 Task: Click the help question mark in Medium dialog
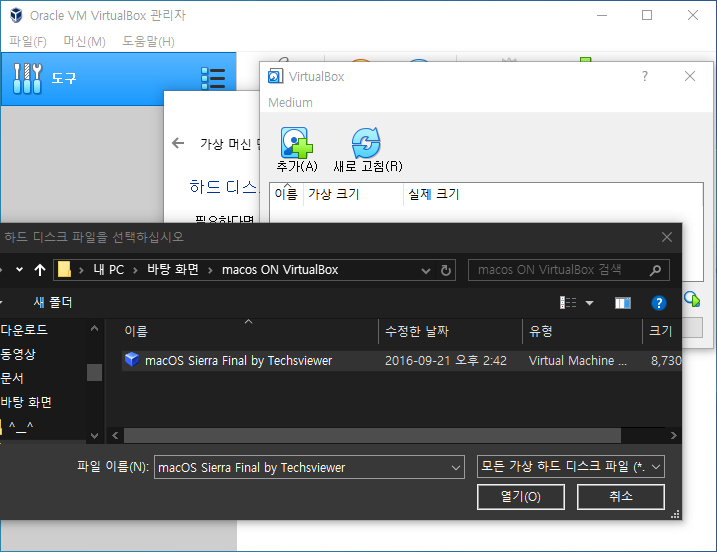pyautogui.click(x=645, y=76)
